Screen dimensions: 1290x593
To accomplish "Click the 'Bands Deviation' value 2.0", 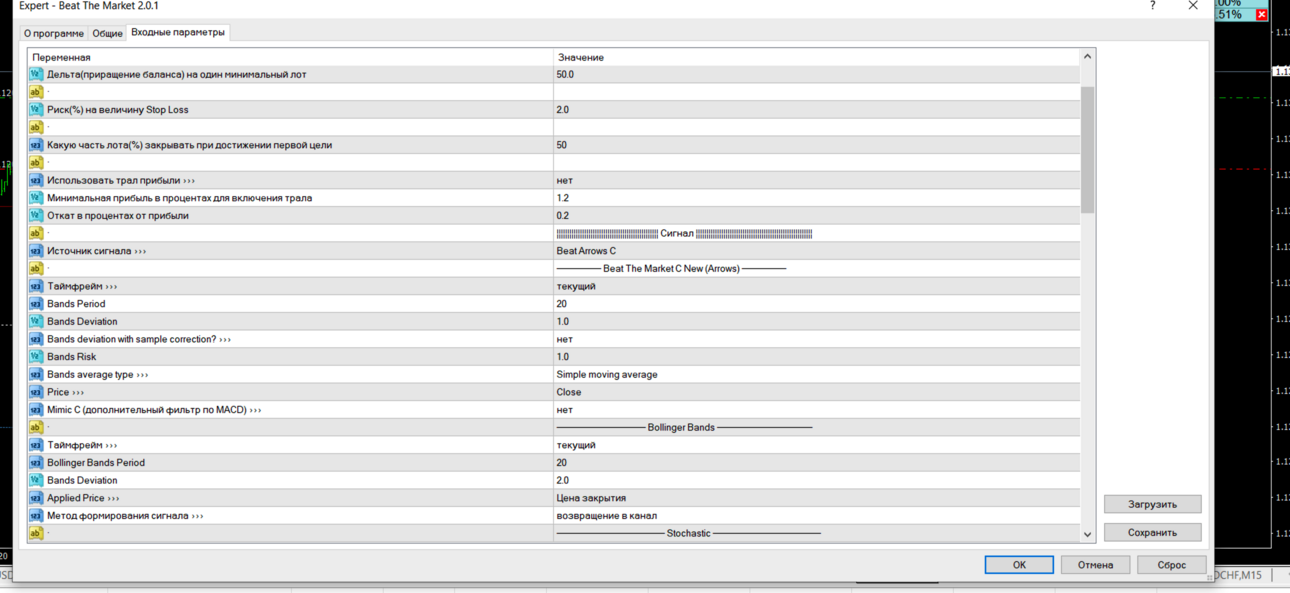I will 817,480.
